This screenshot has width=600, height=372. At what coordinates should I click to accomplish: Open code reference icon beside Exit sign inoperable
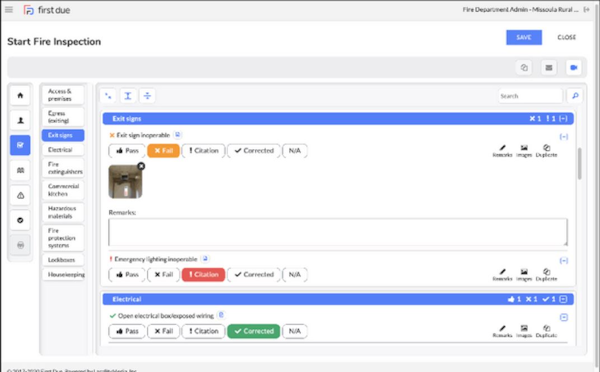pos(177,135)
